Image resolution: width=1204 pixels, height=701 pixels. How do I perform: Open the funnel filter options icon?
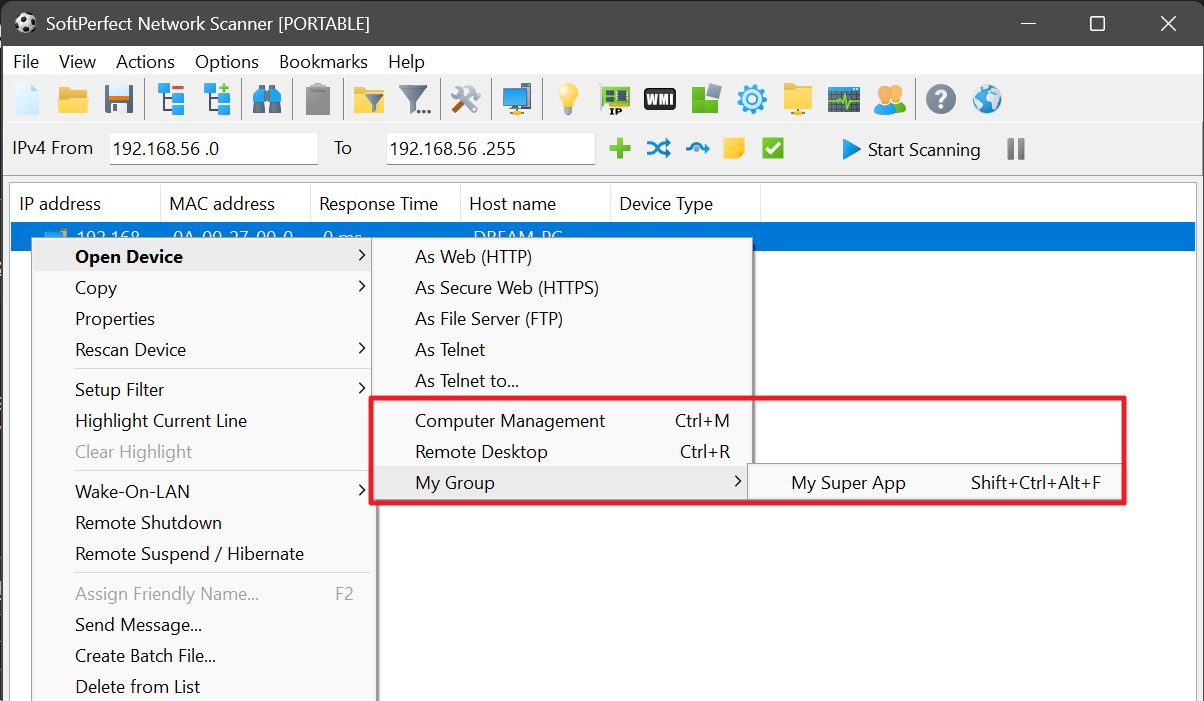pyautogui.click(x=415, y=98)
